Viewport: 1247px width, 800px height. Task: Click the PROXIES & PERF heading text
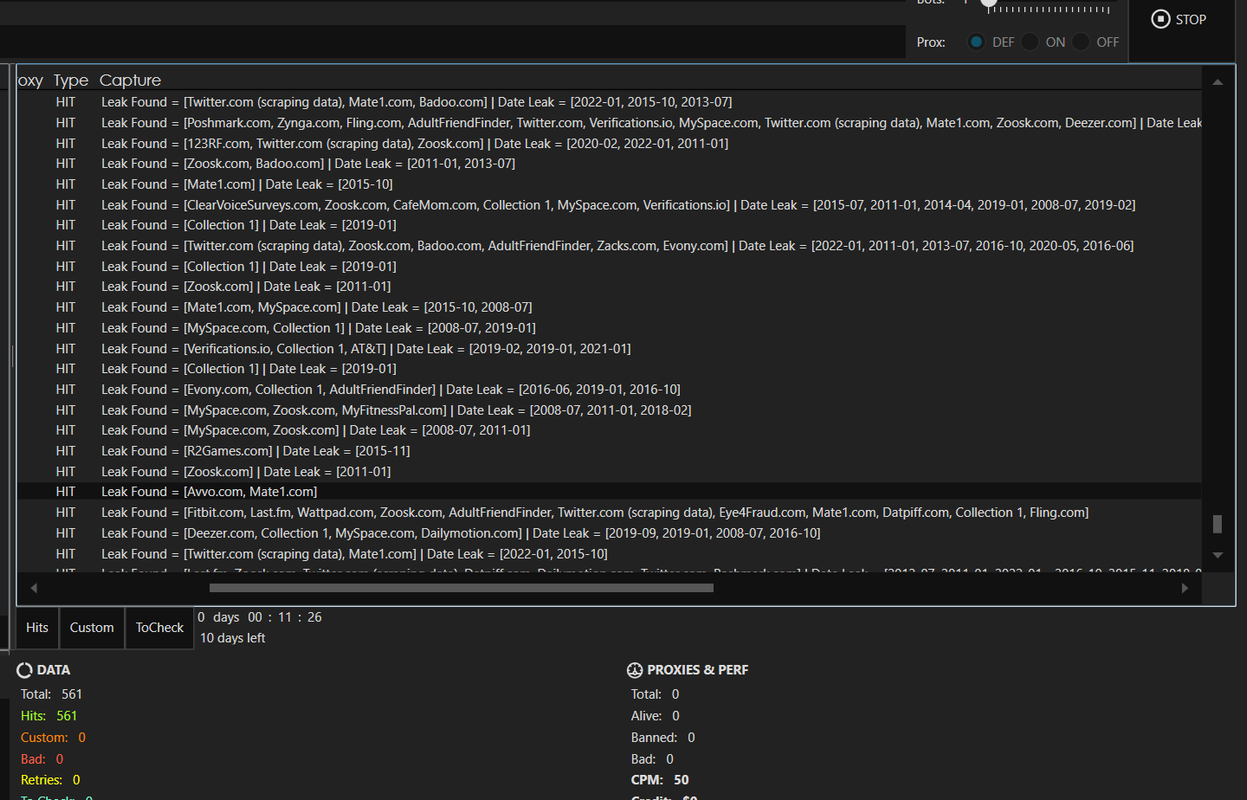(698, 670)
